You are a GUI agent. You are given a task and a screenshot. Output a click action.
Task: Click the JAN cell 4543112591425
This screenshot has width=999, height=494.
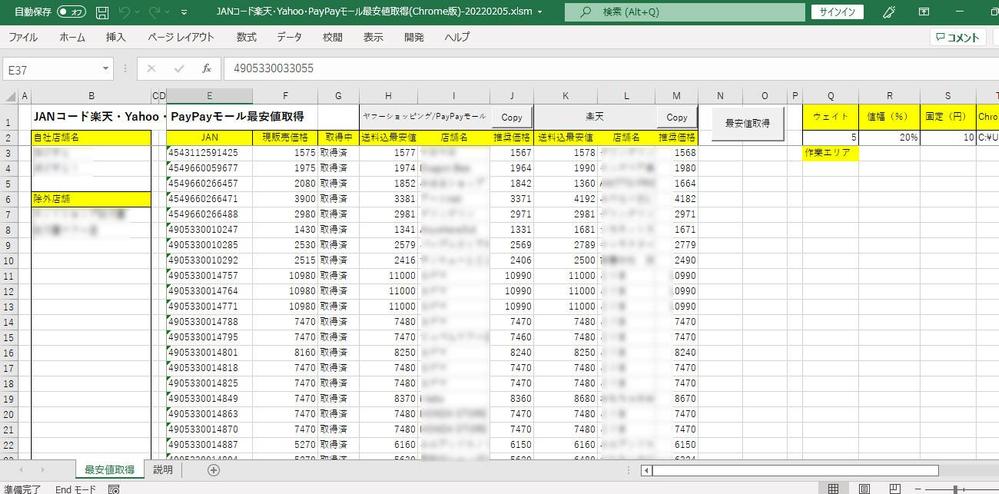click(x=210, y=153)
